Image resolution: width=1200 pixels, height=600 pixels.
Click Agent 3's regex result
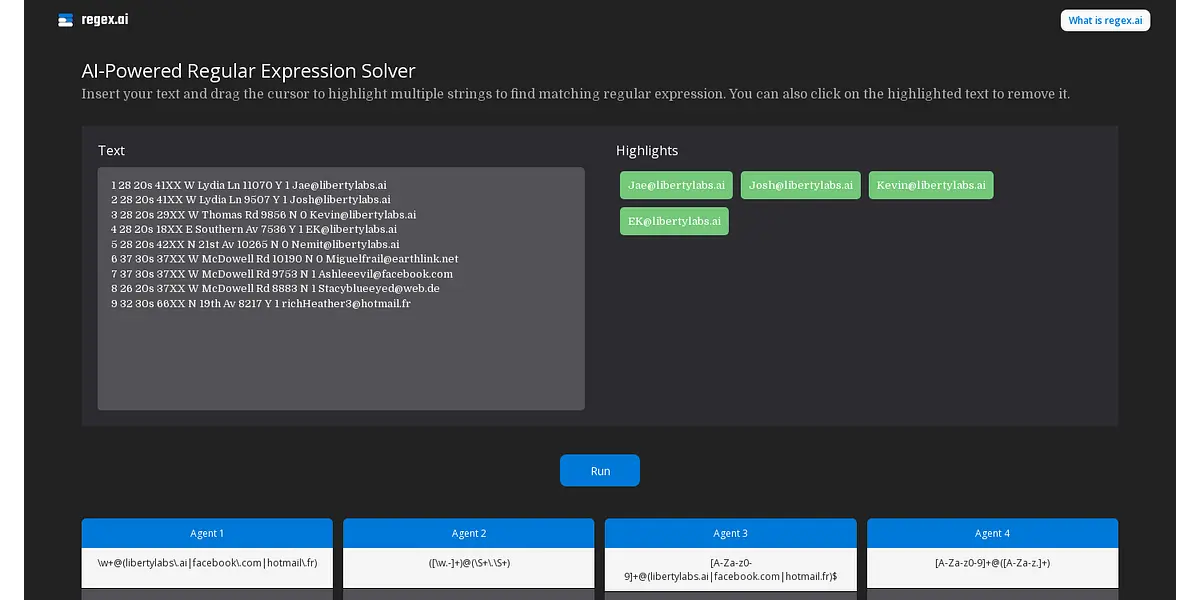pyautogui.click(x=731, y=569)
